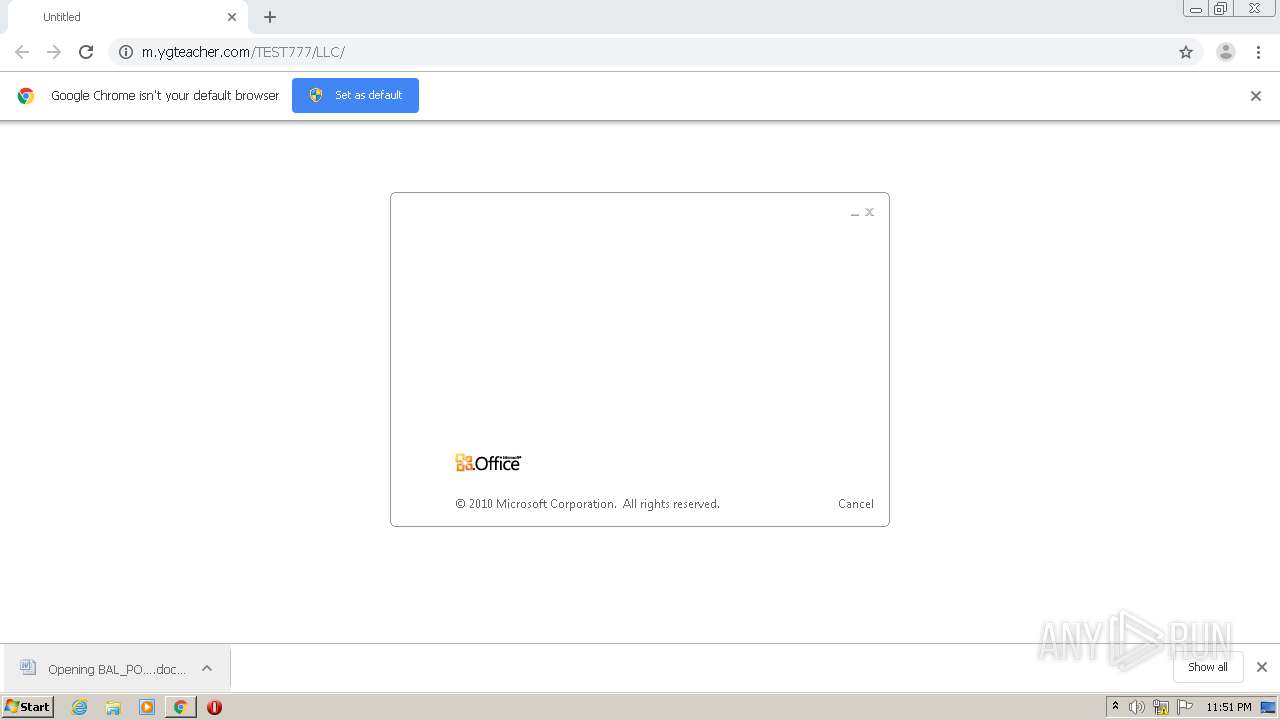The width and height of the screenshot is (1280, 720).
Task: Show hidden system tray icons
Action: (1116, 707)
